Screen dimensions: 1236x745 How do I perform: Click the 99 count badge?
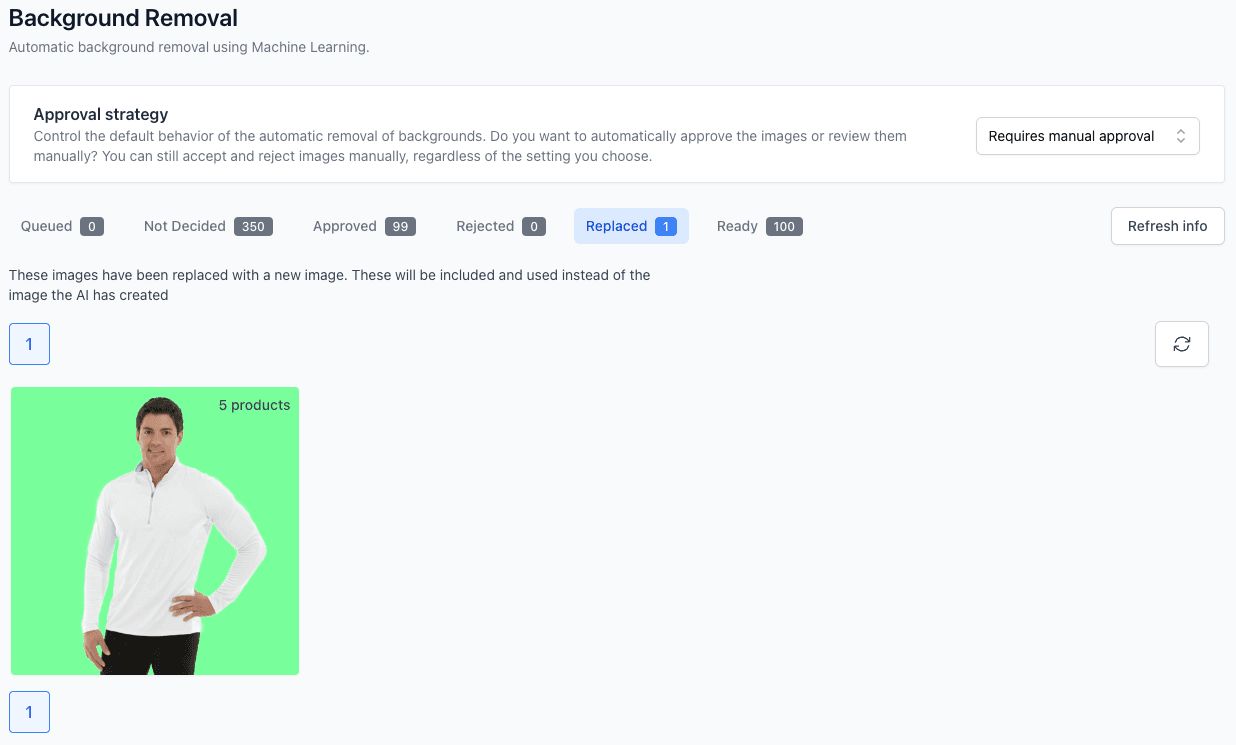pos(400,227)
